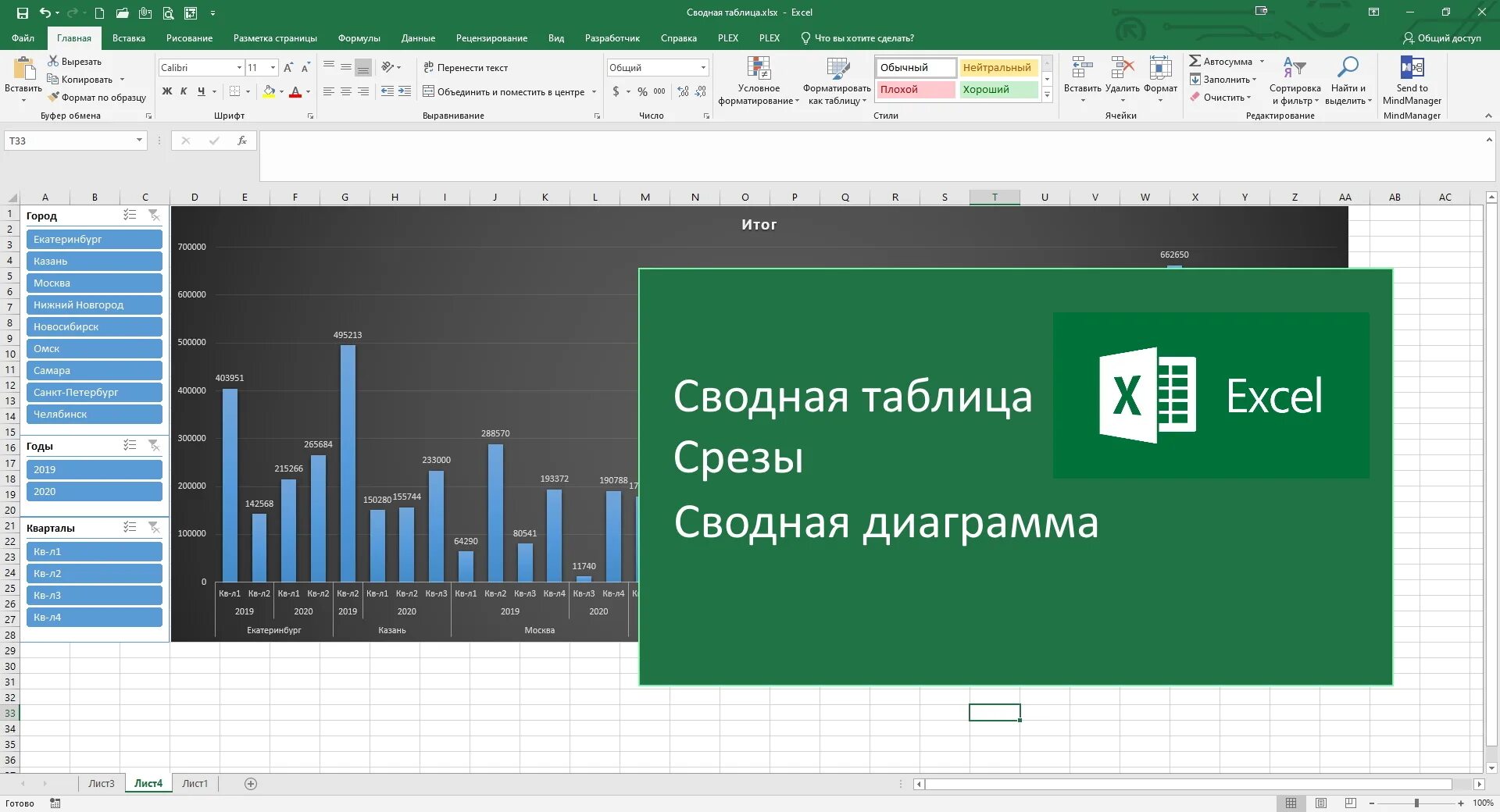The image size is (1500, 812).
Task: Apply the Плохой cell style
Action: 916,89
